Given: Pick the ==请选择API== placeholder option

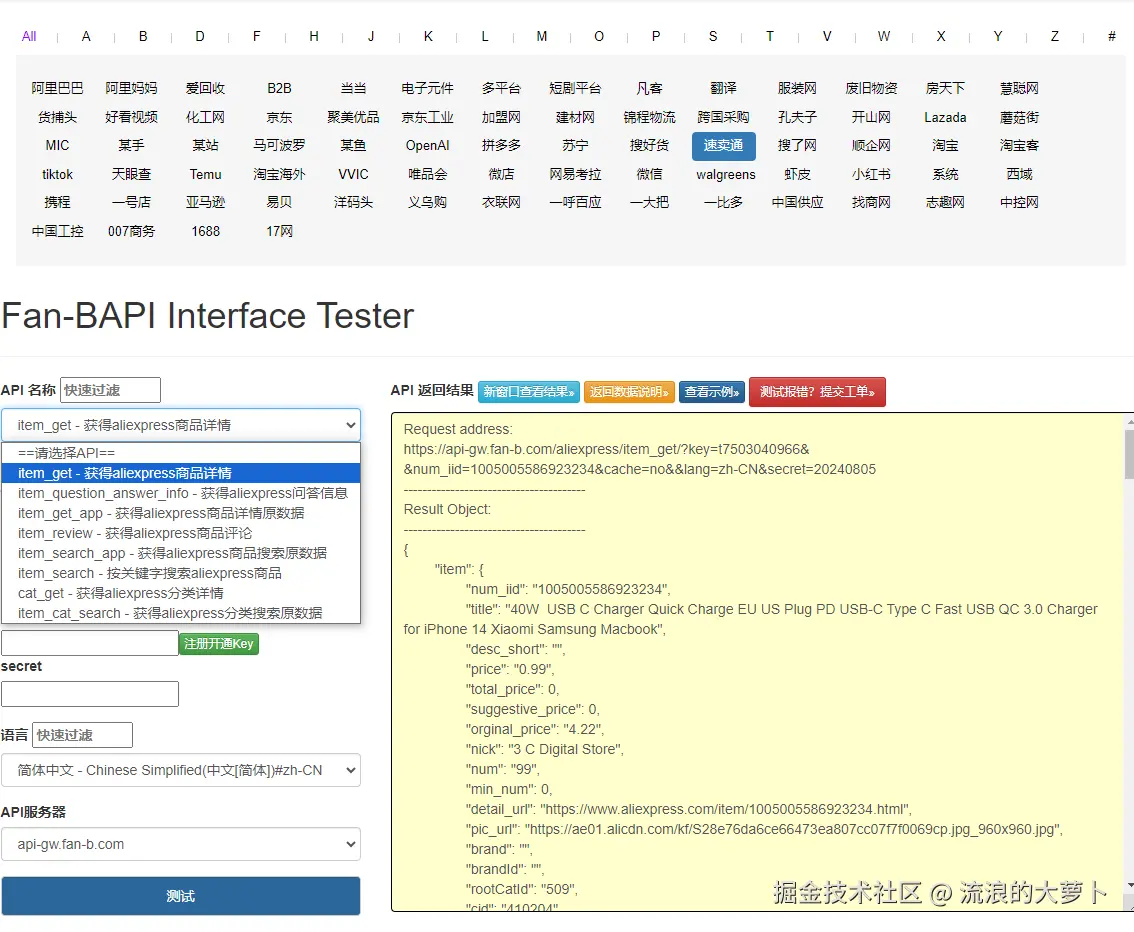Looking at the screenshot, I should 181,453.
